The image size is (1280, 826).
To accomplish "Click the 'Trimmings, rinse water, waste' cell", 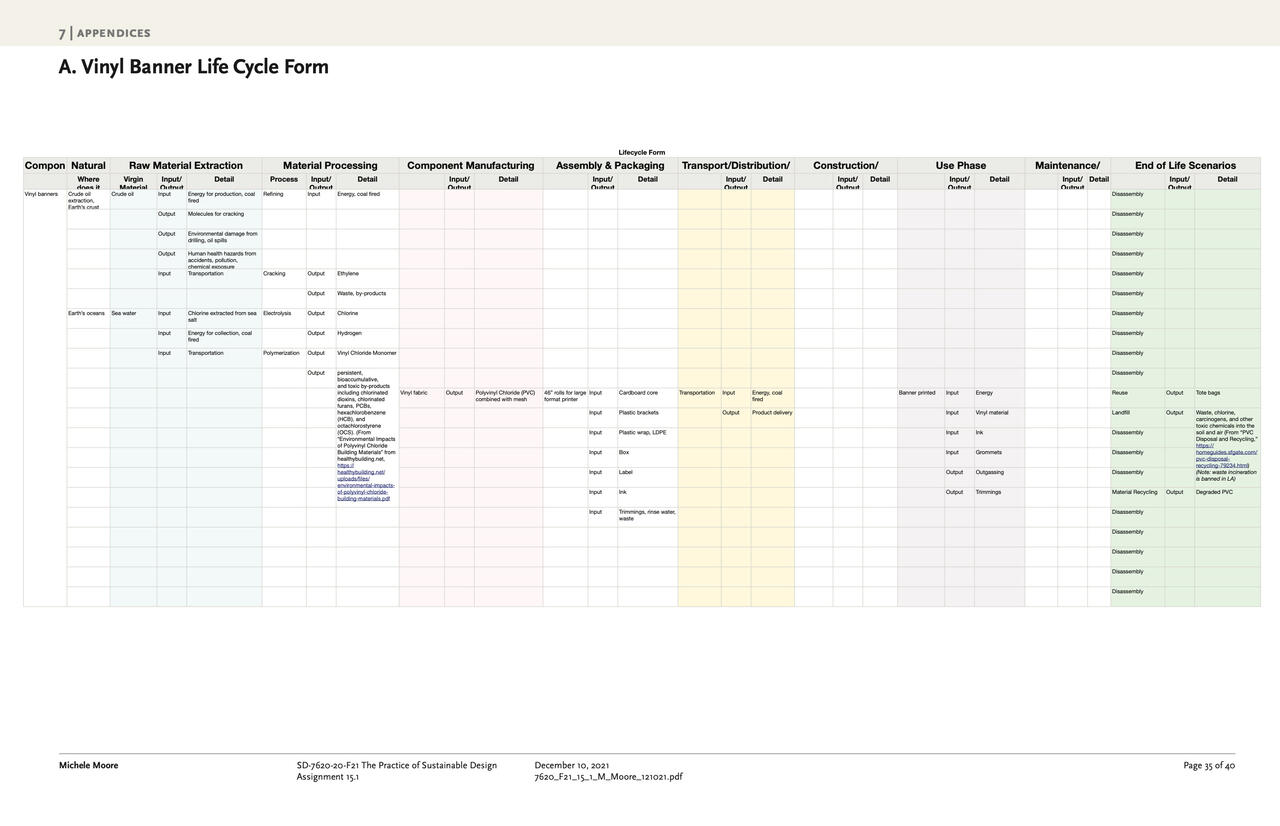I will (647, 515).
